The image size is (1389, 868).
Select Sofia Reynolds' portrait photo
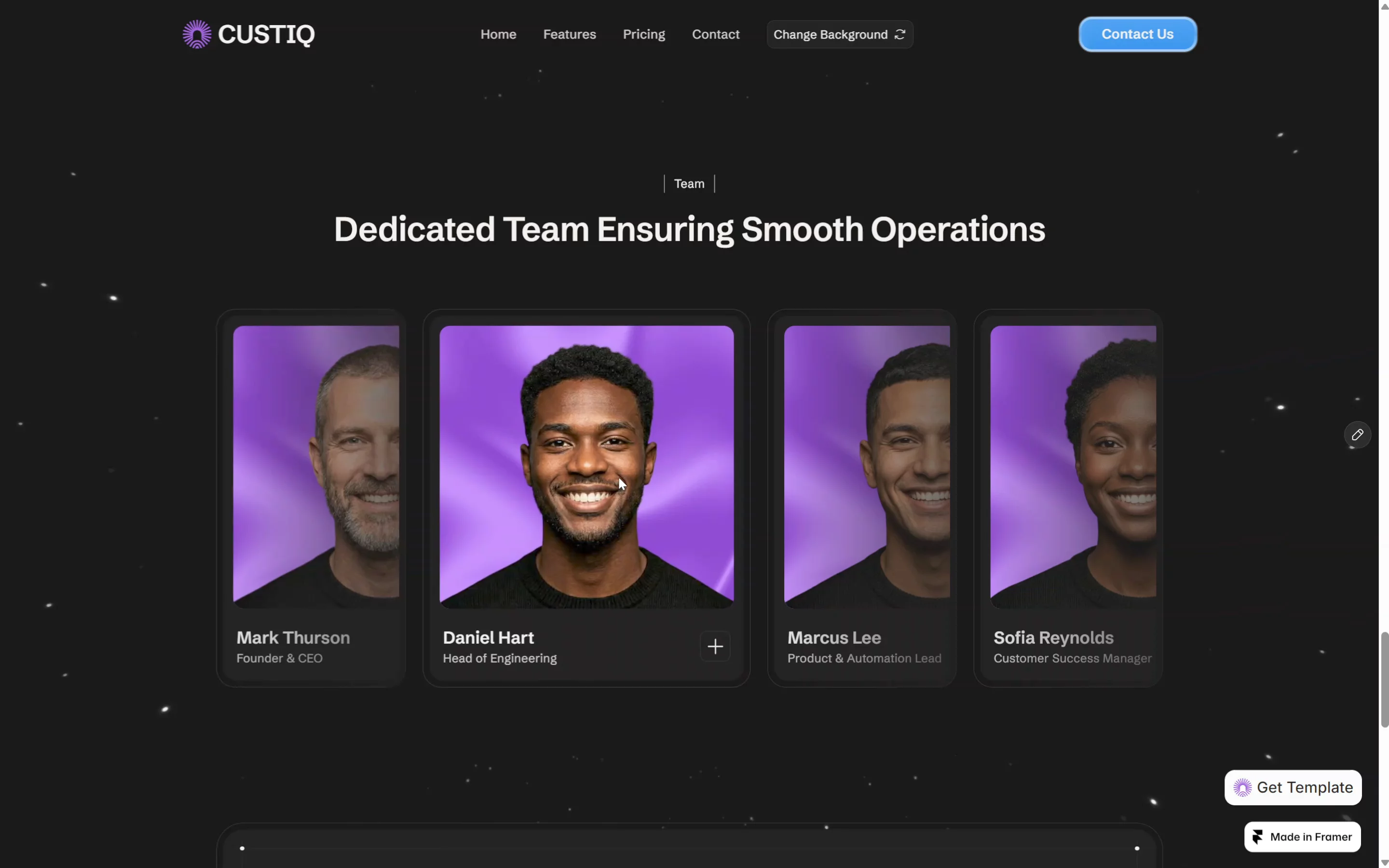tap(1073, 467)
